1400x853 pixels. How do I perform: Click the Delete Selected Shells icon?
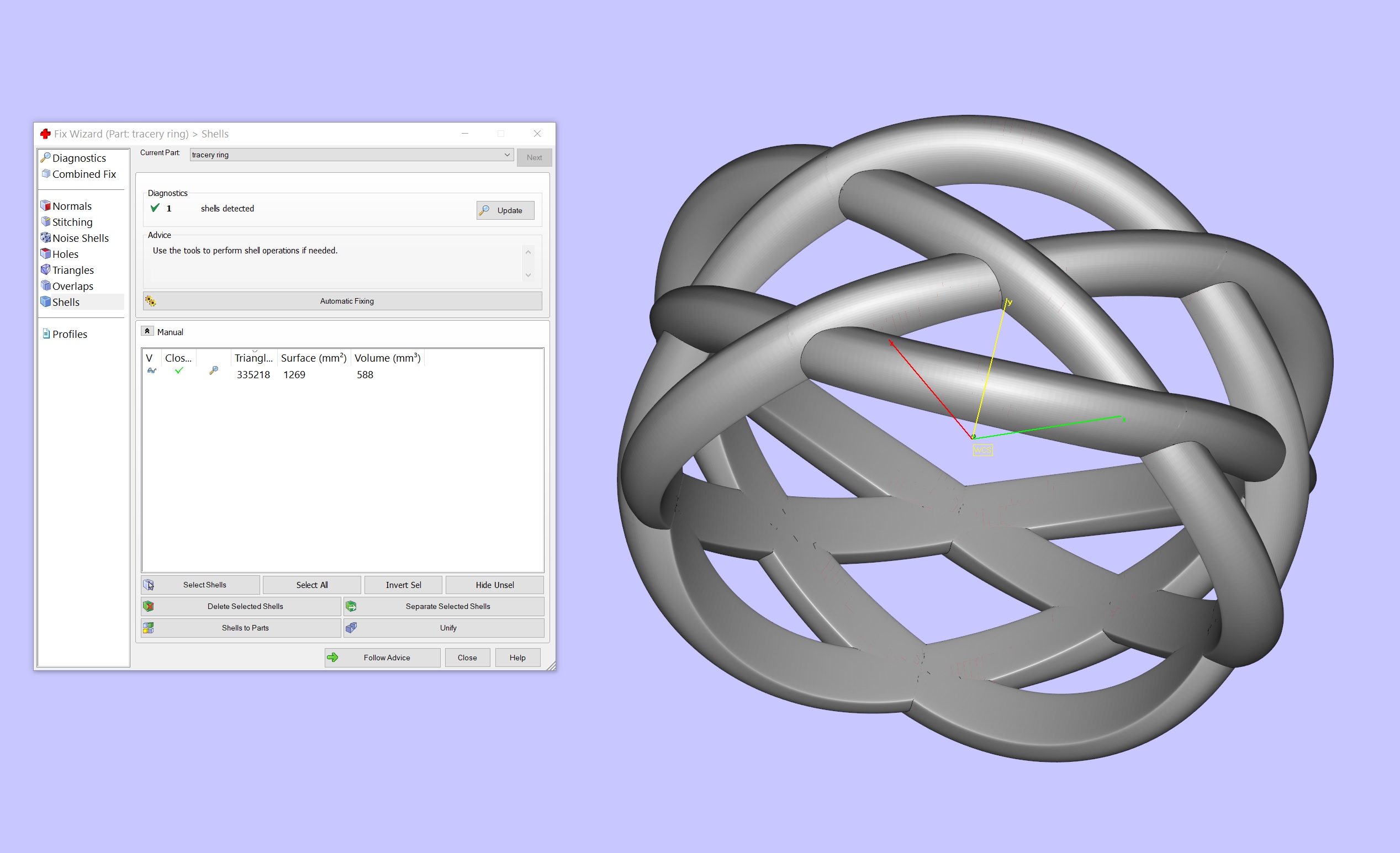149,607
